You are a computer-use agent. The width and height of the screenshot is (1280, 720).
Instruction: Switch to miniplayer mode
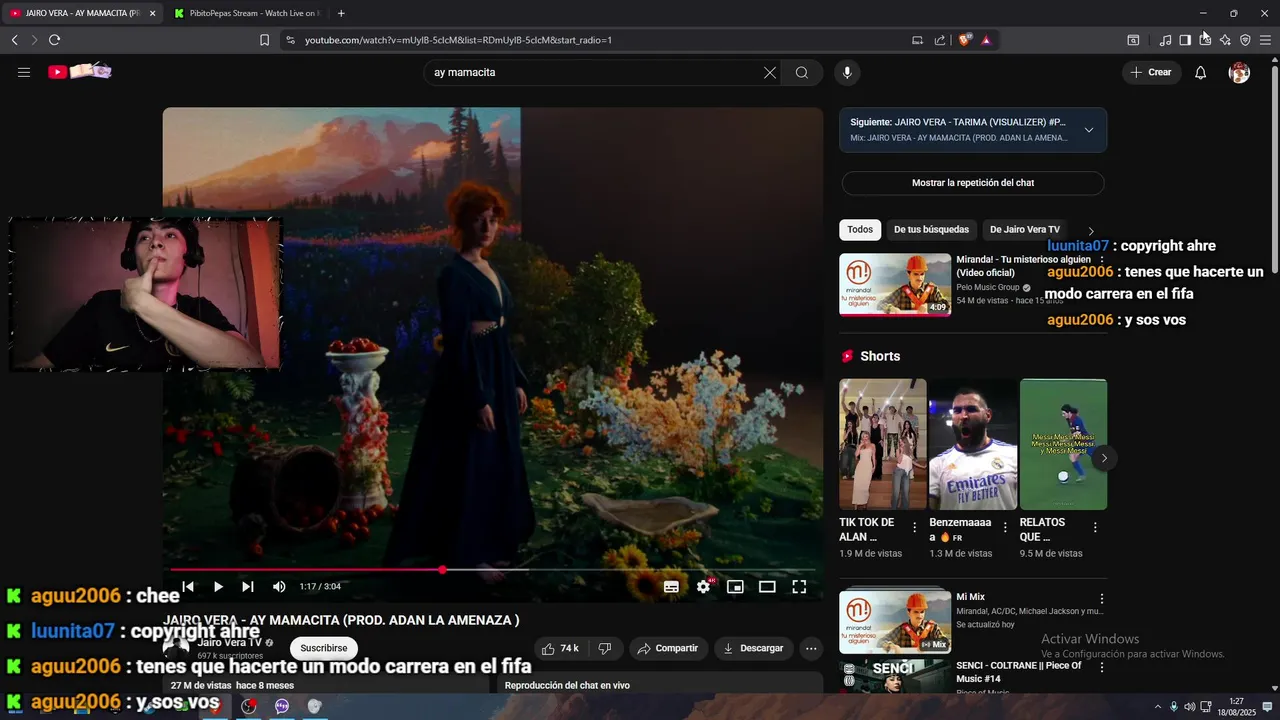click(735, 587)
